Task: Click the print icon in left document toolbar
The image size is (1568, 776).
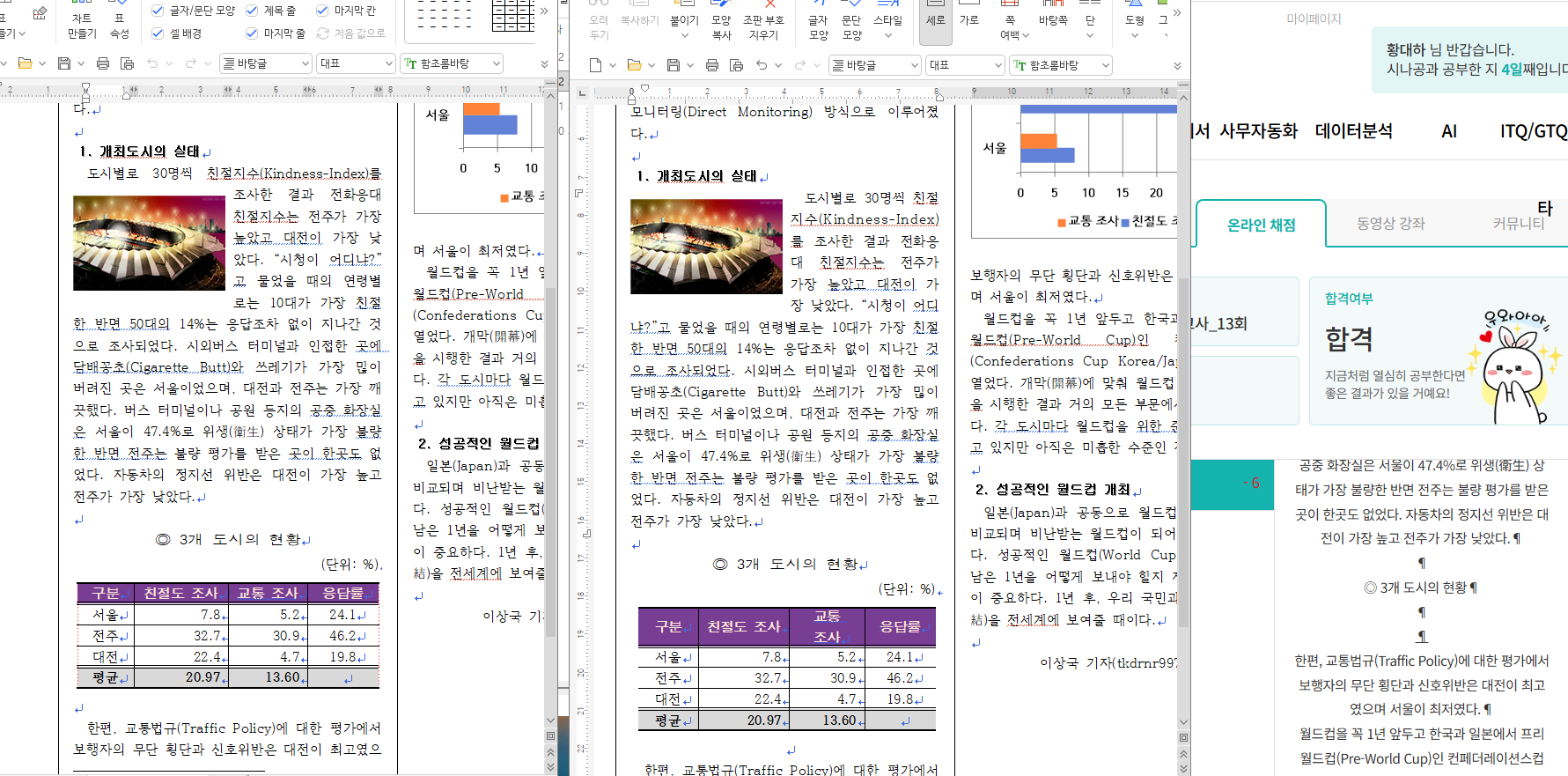Action: point(103,63)
